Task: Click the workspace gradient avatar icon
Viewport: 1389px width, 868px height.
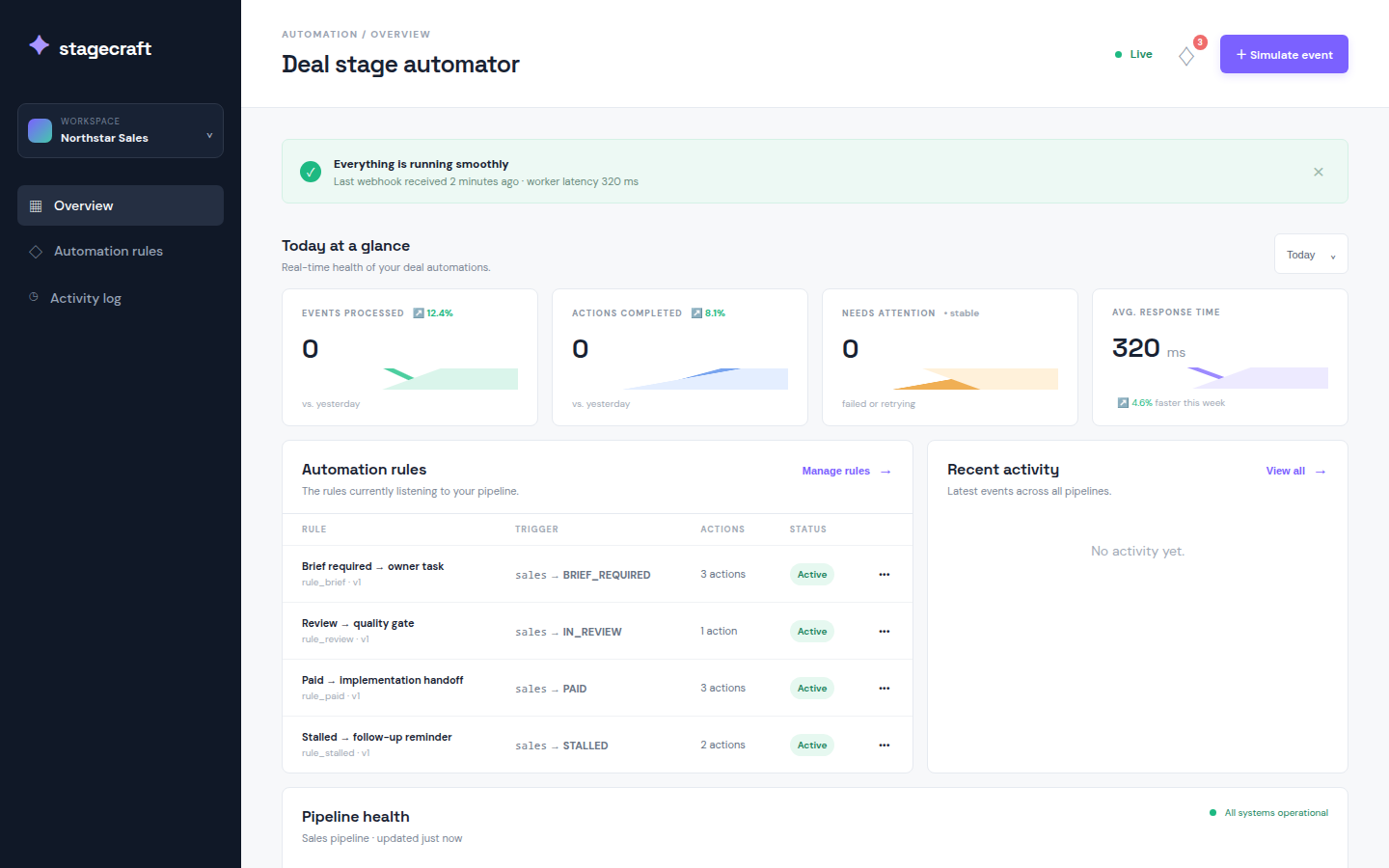Action: [x=41, y=130]
